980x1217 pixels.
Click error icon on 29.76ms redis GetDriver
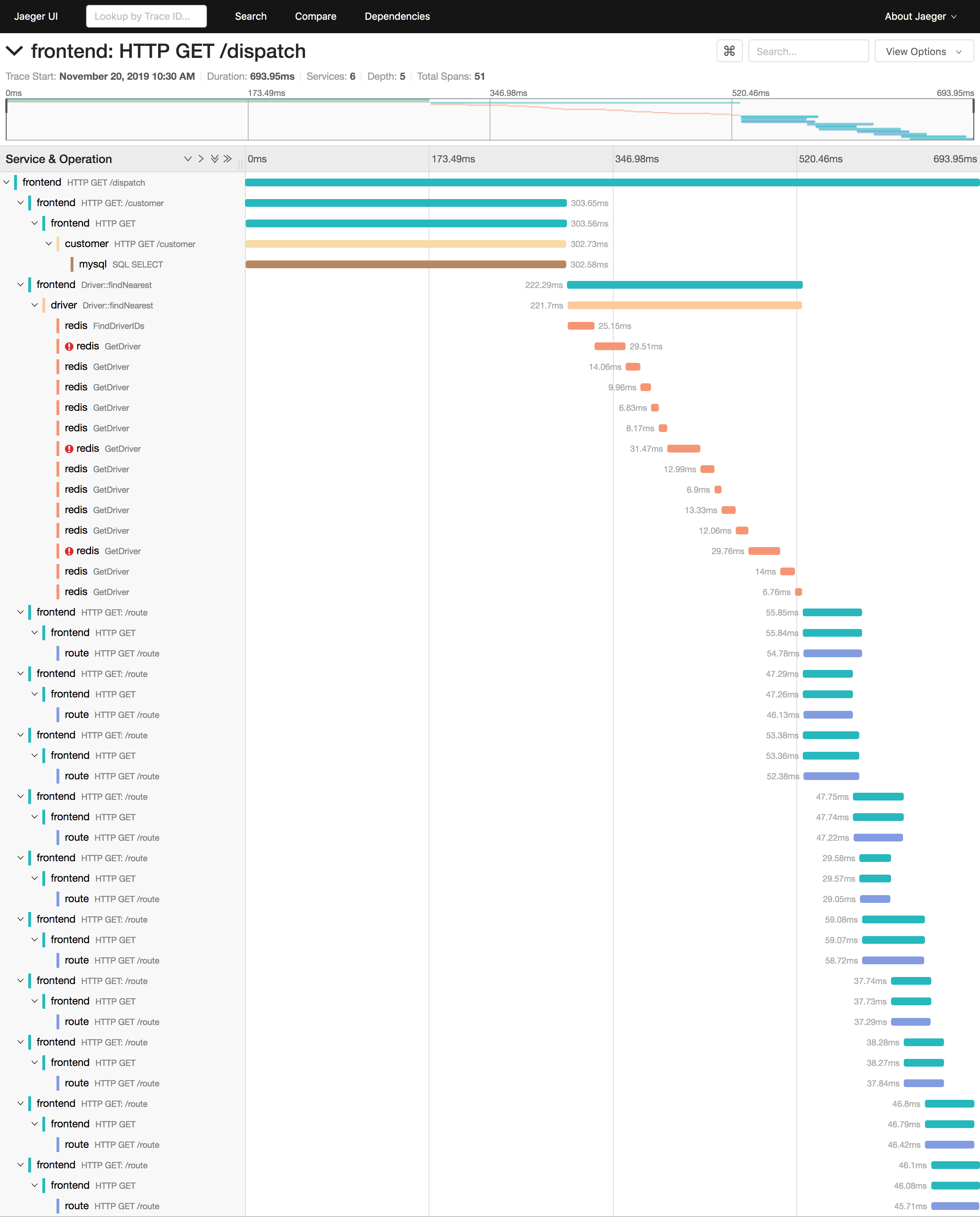(x=69, y=551)
